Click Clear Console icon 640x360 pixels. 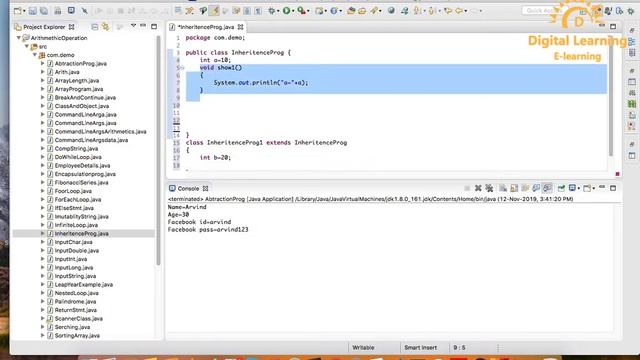(503, 188)
